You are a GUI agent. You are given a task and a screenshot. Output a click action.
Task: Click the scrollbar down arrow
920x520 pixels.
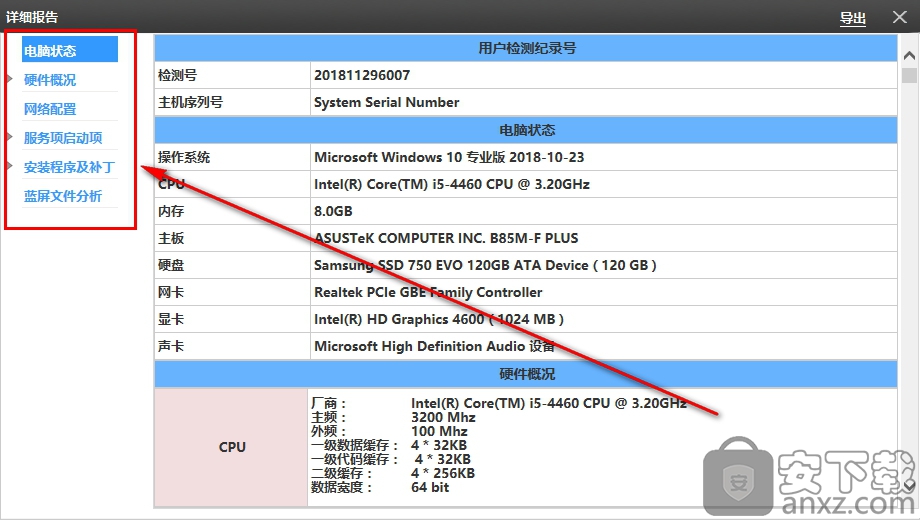pyautogui.click(x=909, y=487)
